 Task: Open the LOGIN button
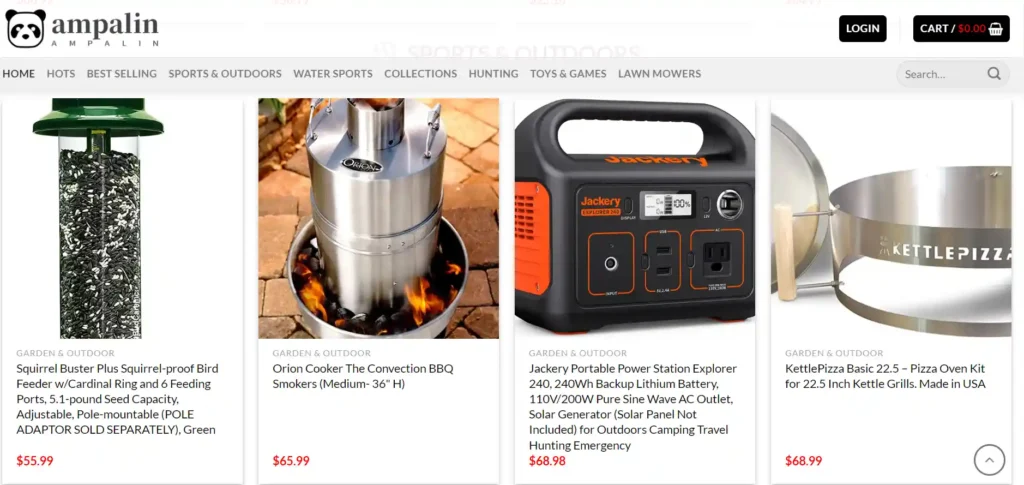pos(863,29)
